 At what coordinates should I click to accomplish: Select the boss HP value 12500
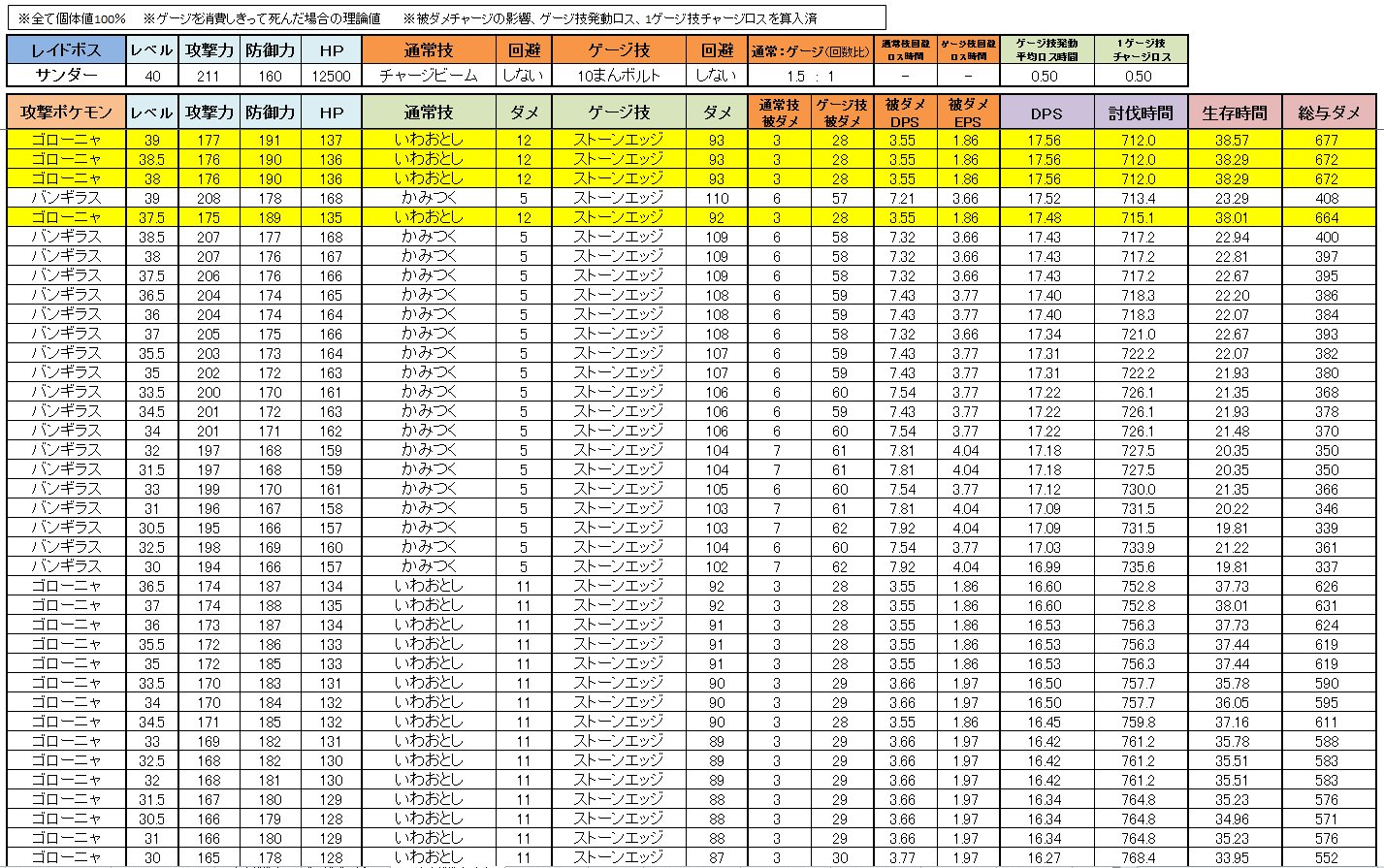(x=331, y=76)
